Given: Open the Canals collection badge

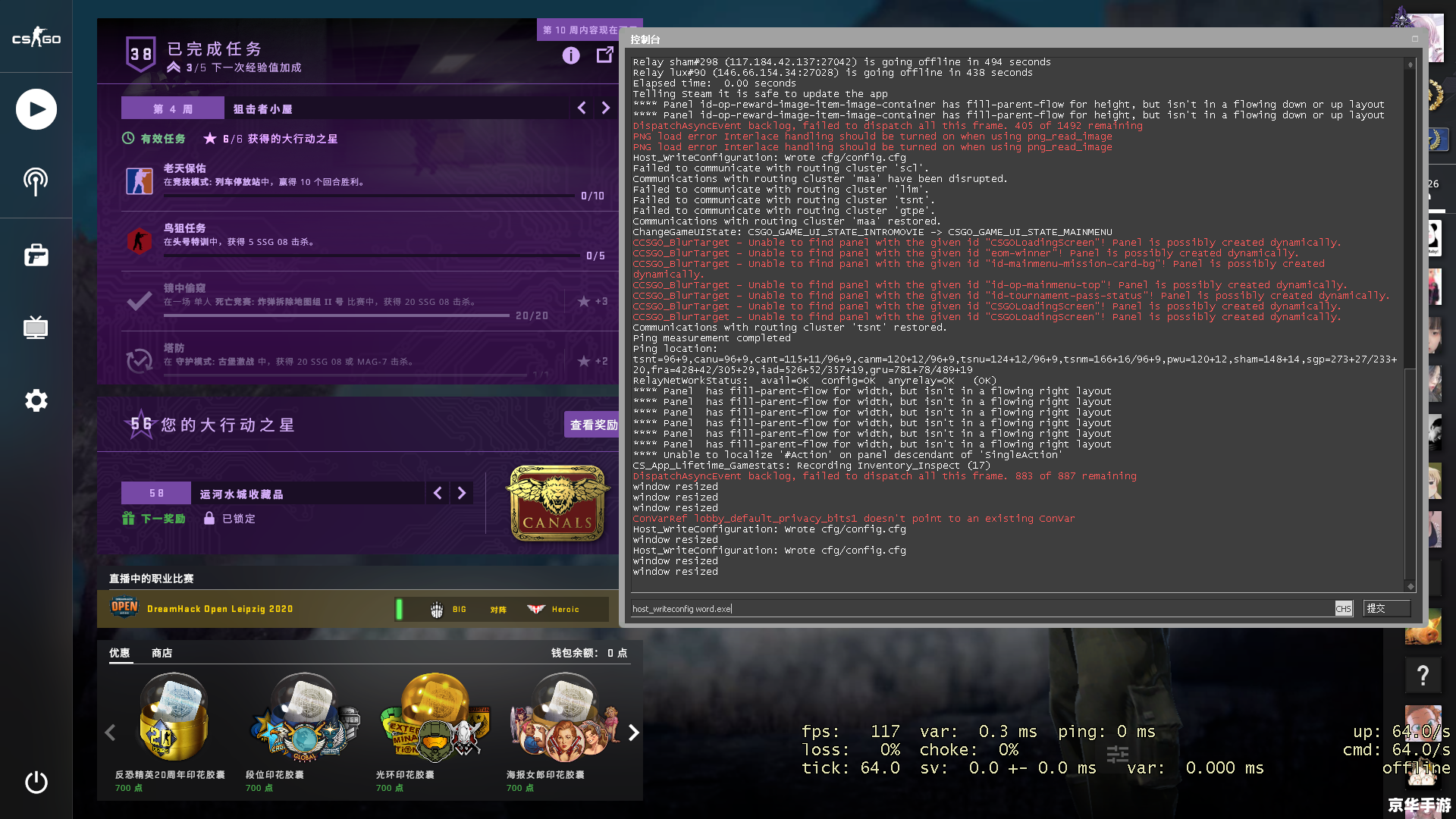Looking at the screenshot, I should coord(557,503).
